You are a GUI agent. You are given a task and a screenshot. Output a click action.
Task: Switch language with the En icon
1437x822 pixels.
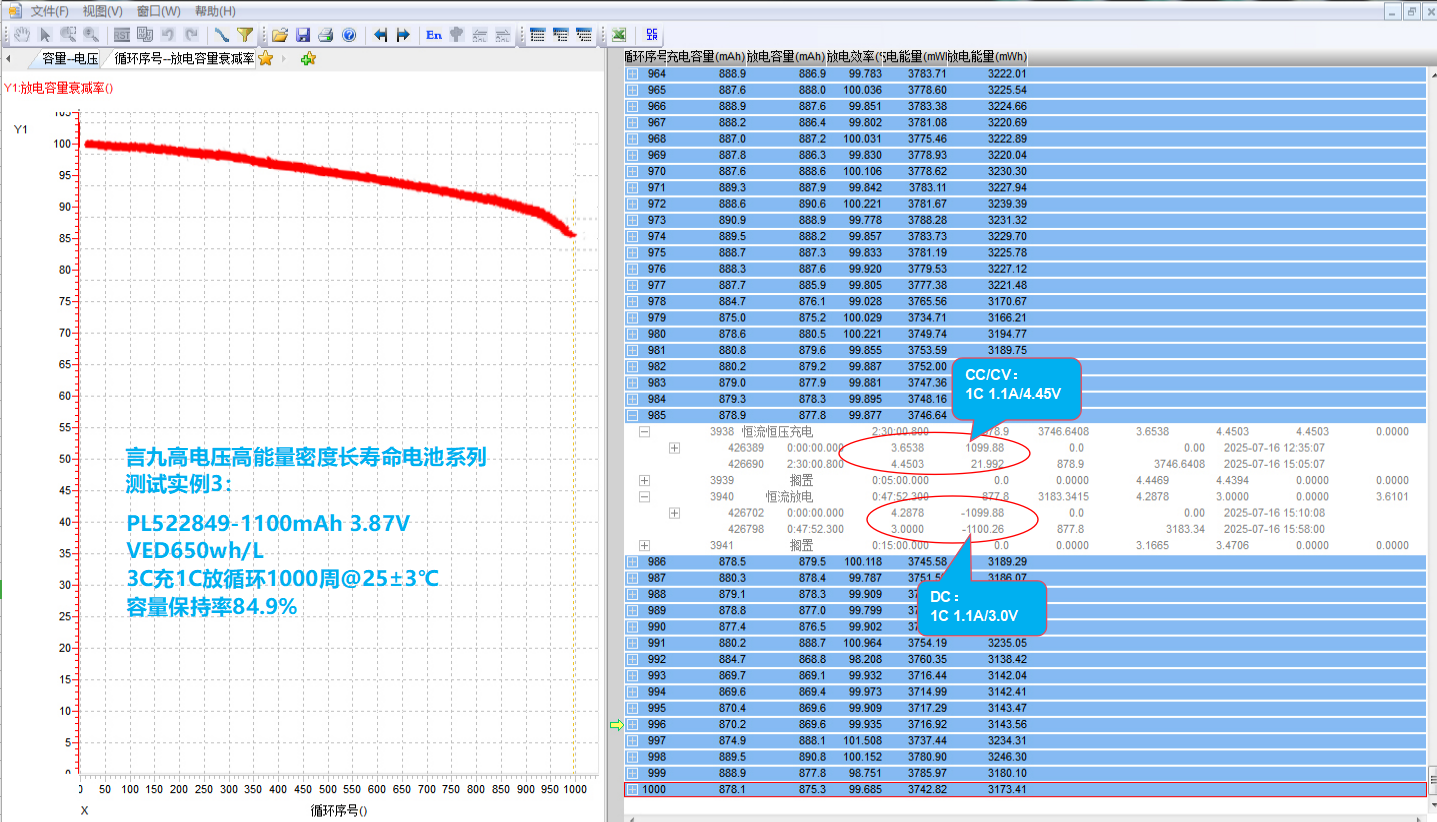click(434, 35)
